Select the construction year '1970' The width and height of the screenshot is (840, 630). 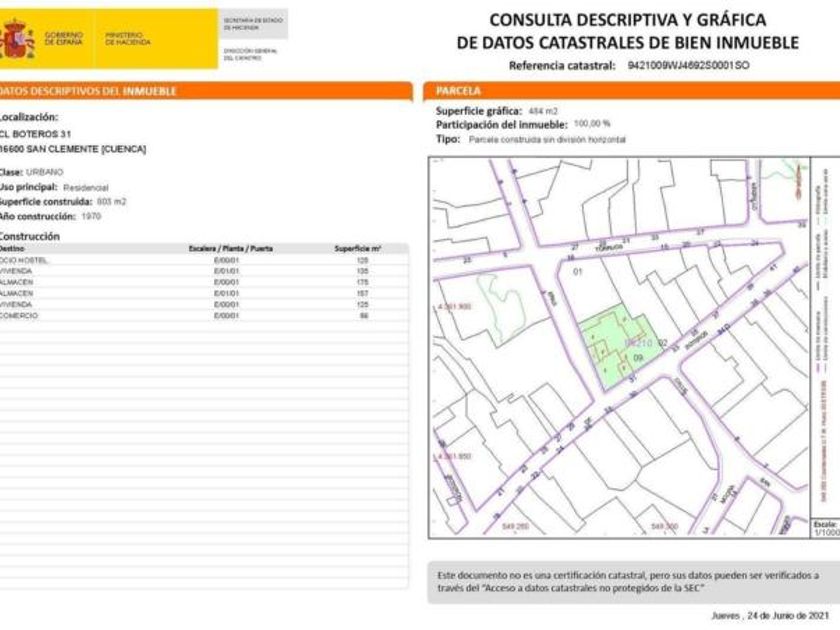tap(91, 216)
